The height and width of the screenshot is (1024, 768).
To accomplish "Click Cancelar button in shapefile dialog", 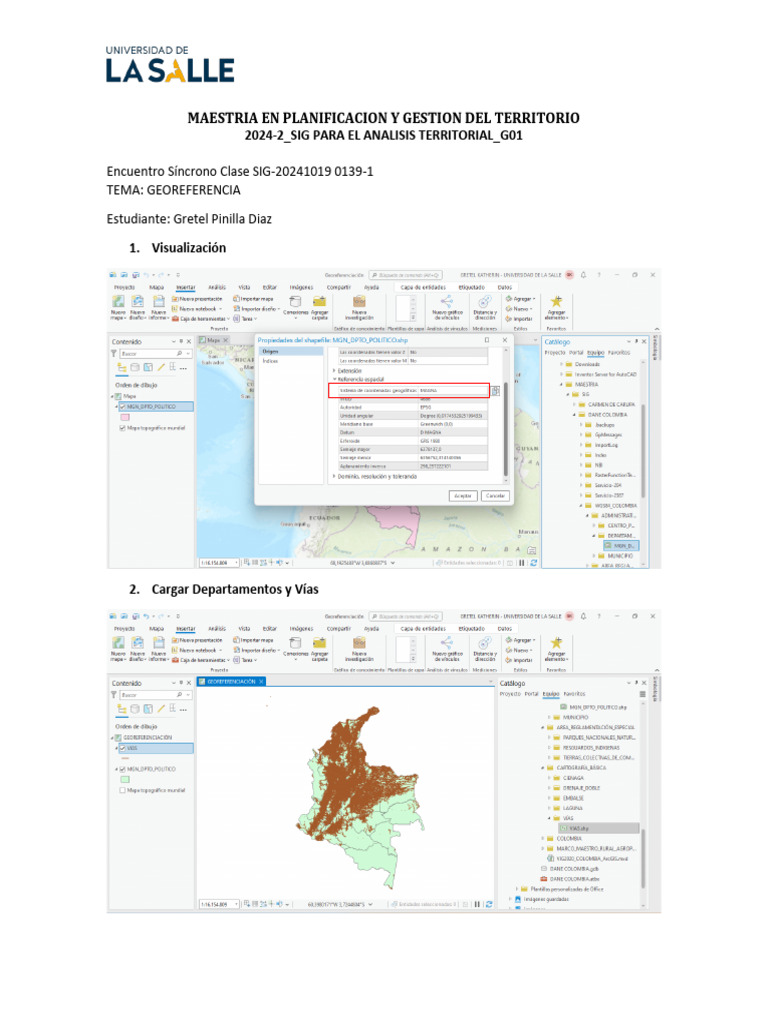I will [x=495, y=496].
